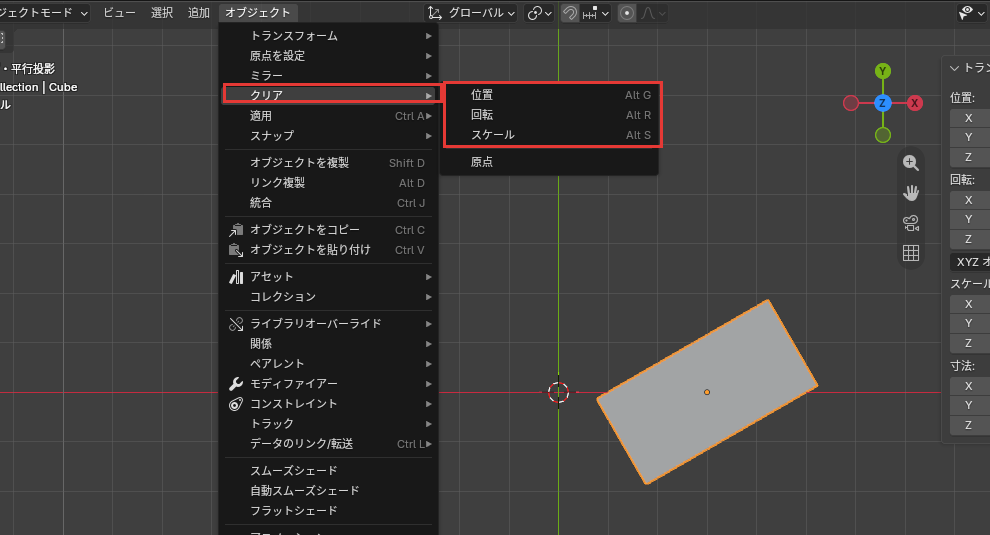The height and width of the screenshot is (535, 990).
Task: Click the negative Y axis gizmo circle
Action: tap(883, 135)
